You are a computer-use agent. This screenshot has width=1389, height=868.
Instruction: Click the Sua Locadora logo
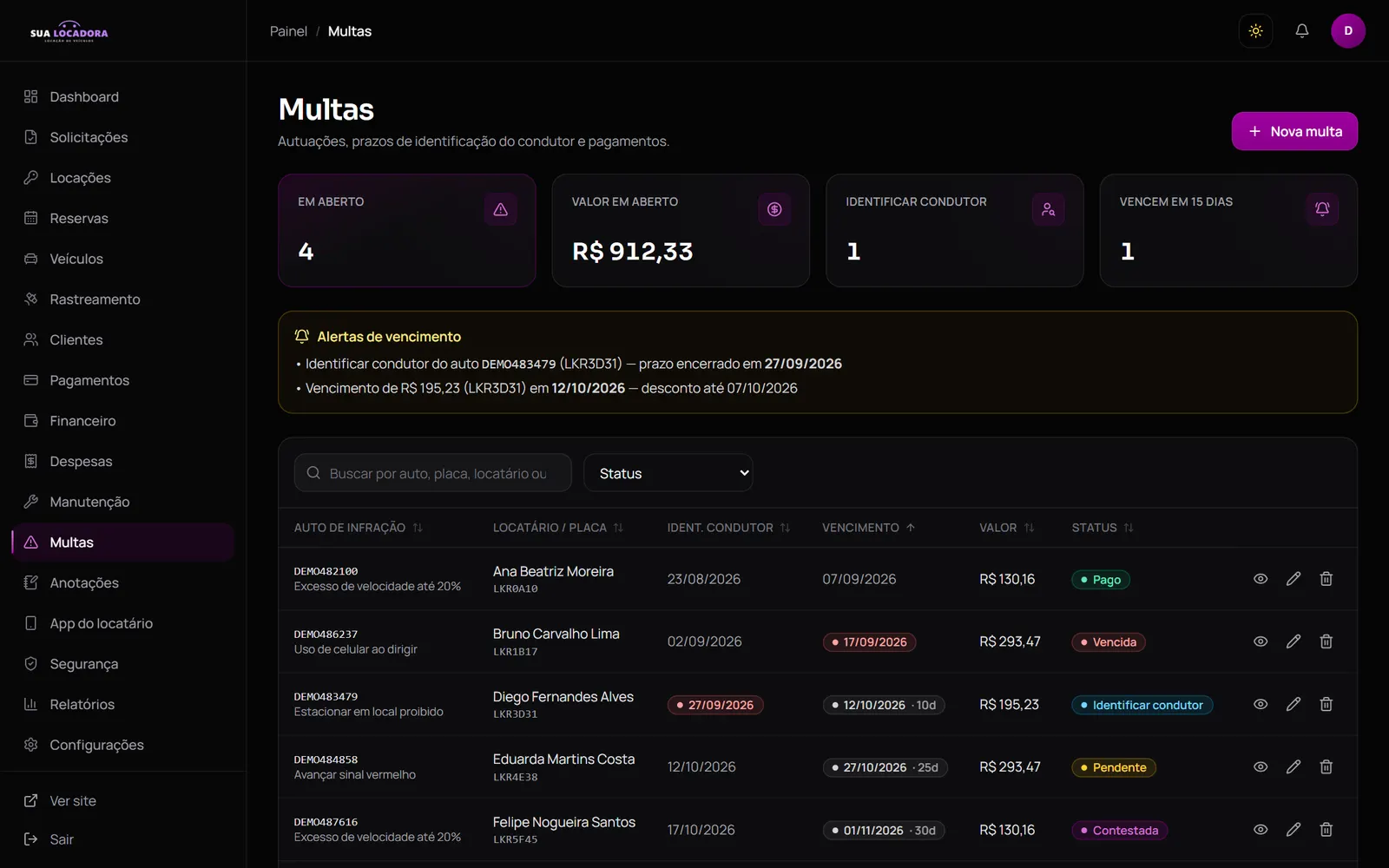[x=69, y=32]
